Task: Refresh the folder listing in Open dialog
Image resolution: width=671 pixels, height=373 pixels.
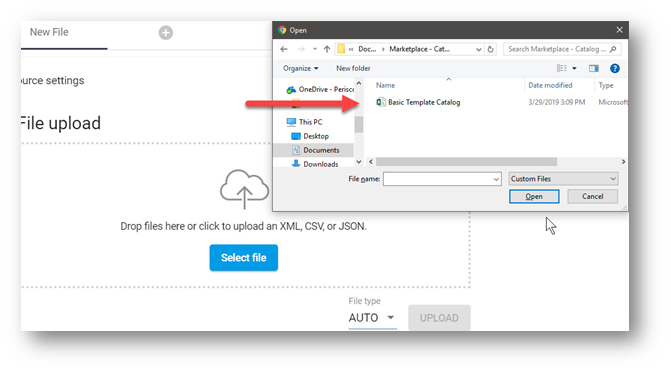Action: (x=490, y=49)
